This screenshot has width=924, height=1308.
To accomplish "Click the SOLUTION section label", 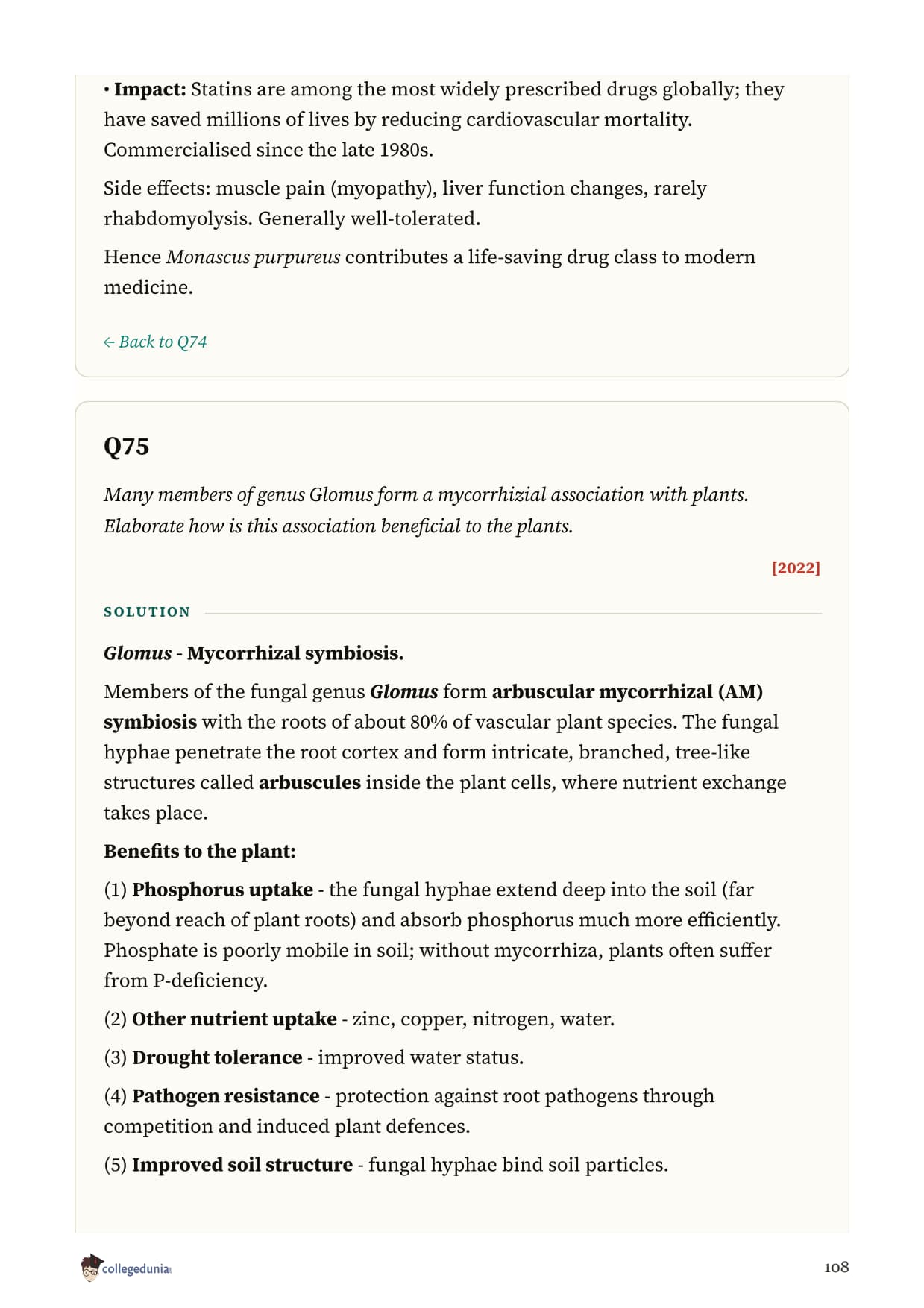I will (x=147, y=611).
